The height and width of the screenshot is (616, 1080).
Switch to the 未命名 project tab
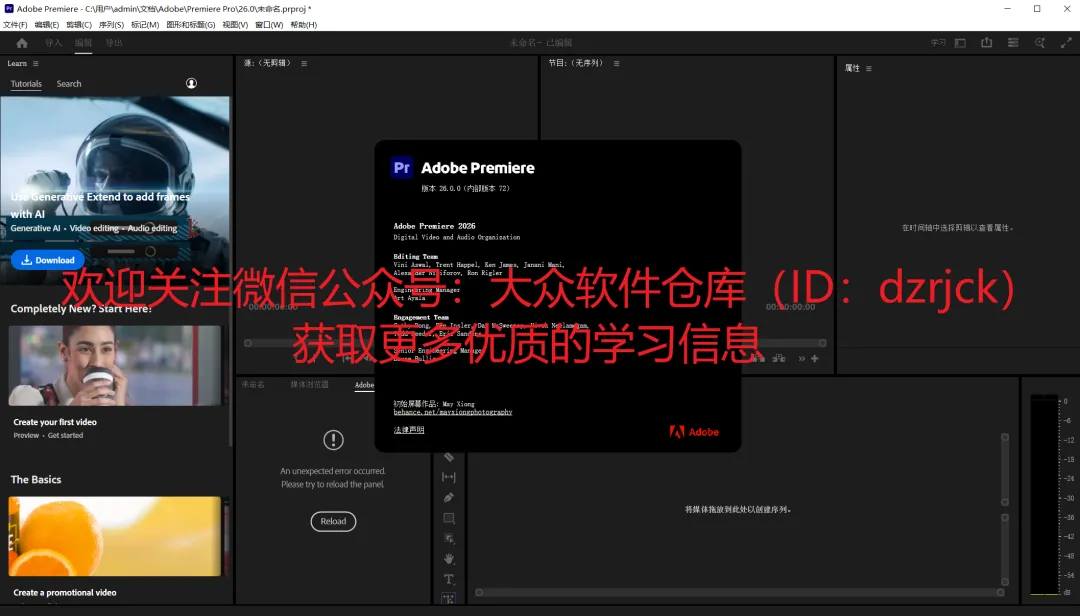(x=253, y=384)
